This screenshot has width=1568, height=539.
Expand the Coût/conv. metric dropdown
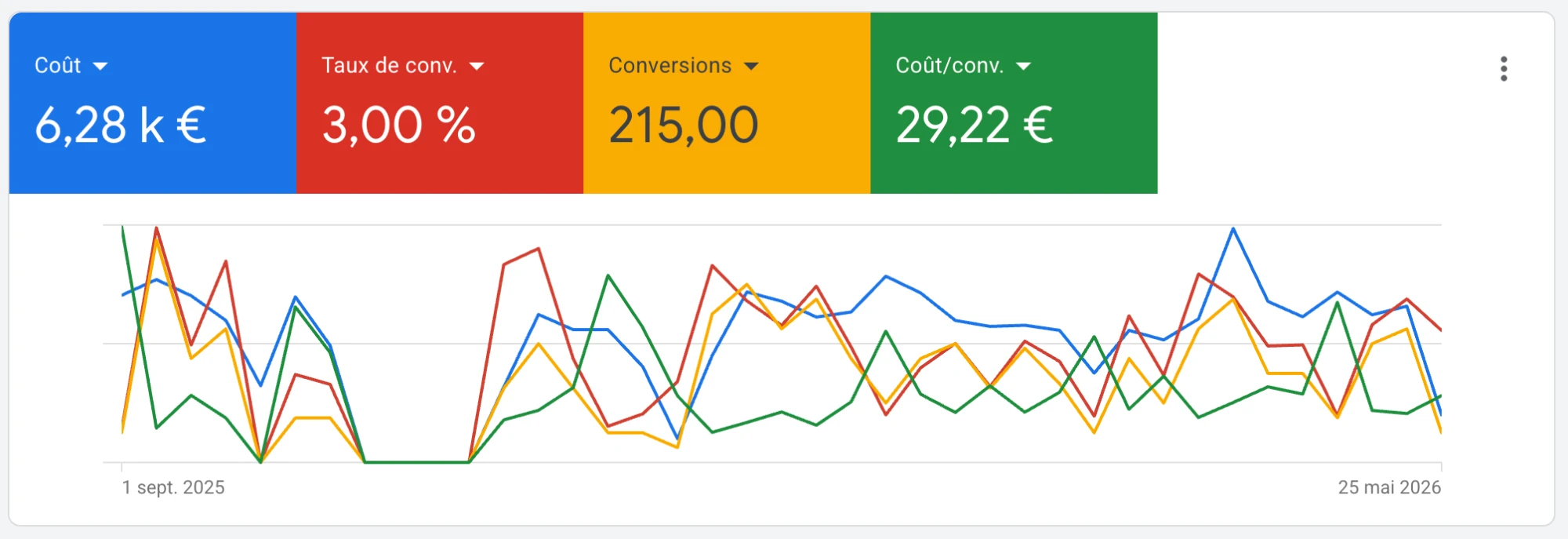1023,66
